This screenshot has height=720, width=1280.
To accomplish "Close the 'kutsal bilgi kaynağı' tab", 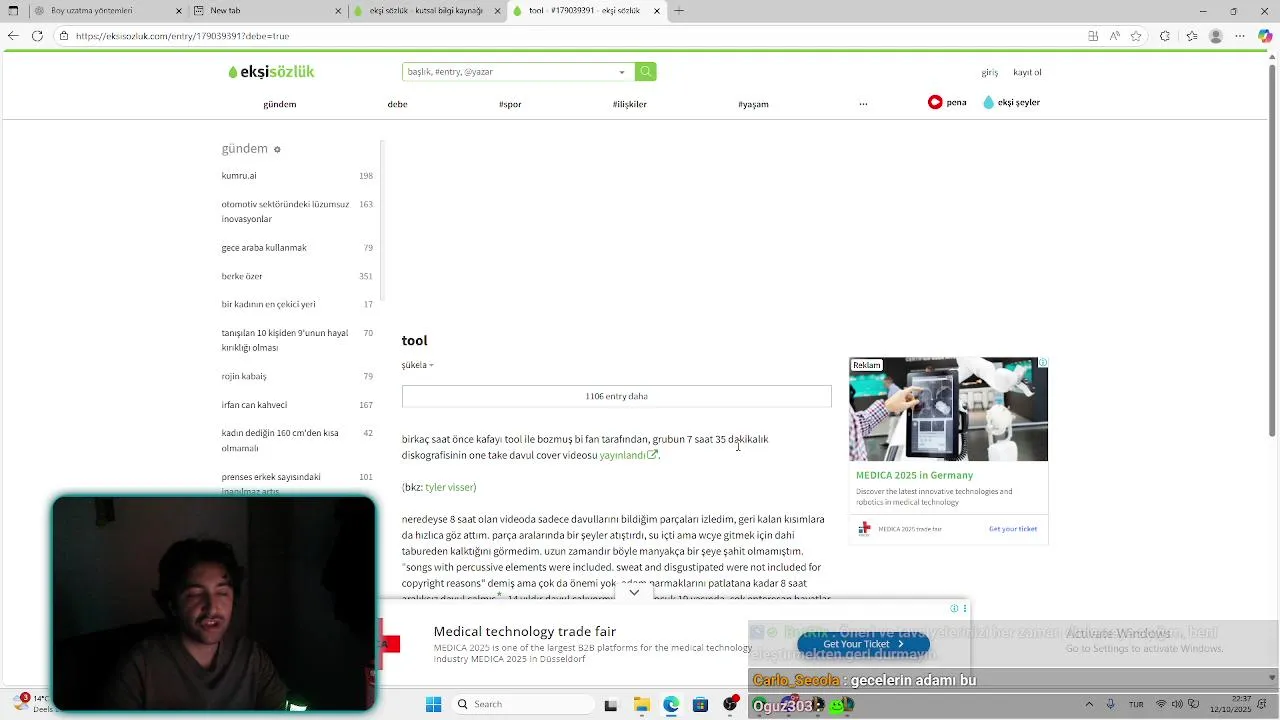I will coord(497,11).
